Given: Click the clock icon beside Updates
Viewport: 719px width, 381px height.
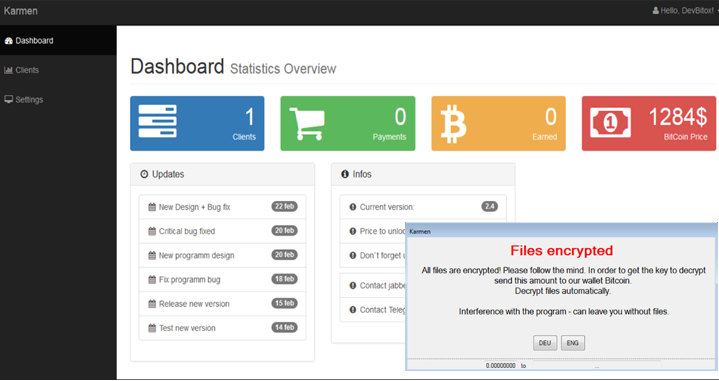Looking at the screenshot, I should click(144, 174).
